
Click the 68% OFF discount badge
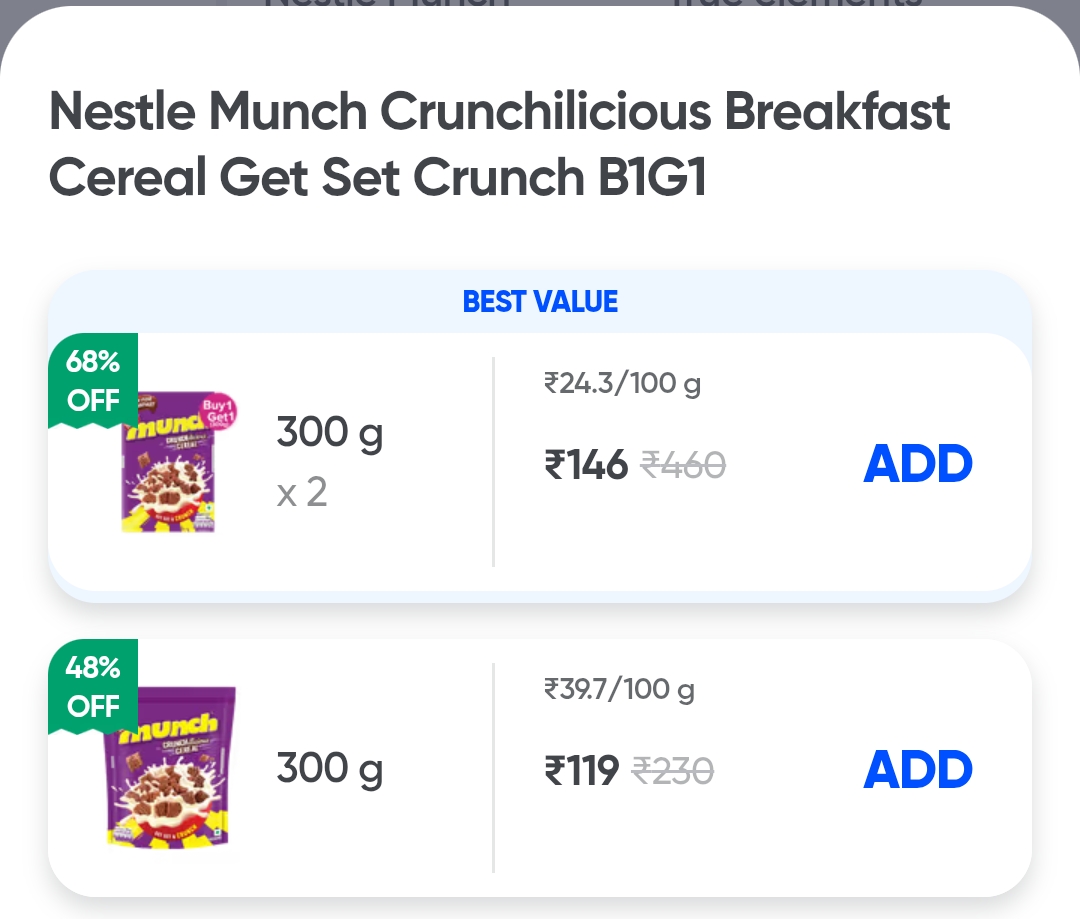[93, 380]
